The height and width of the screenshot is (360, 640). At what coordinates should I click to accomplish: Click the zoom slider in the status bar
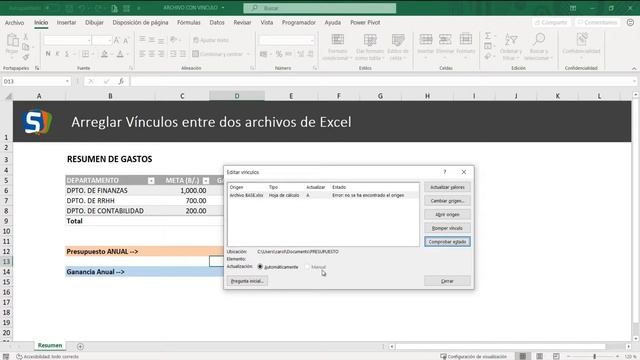pyautogui.click(x=594, y=356)
